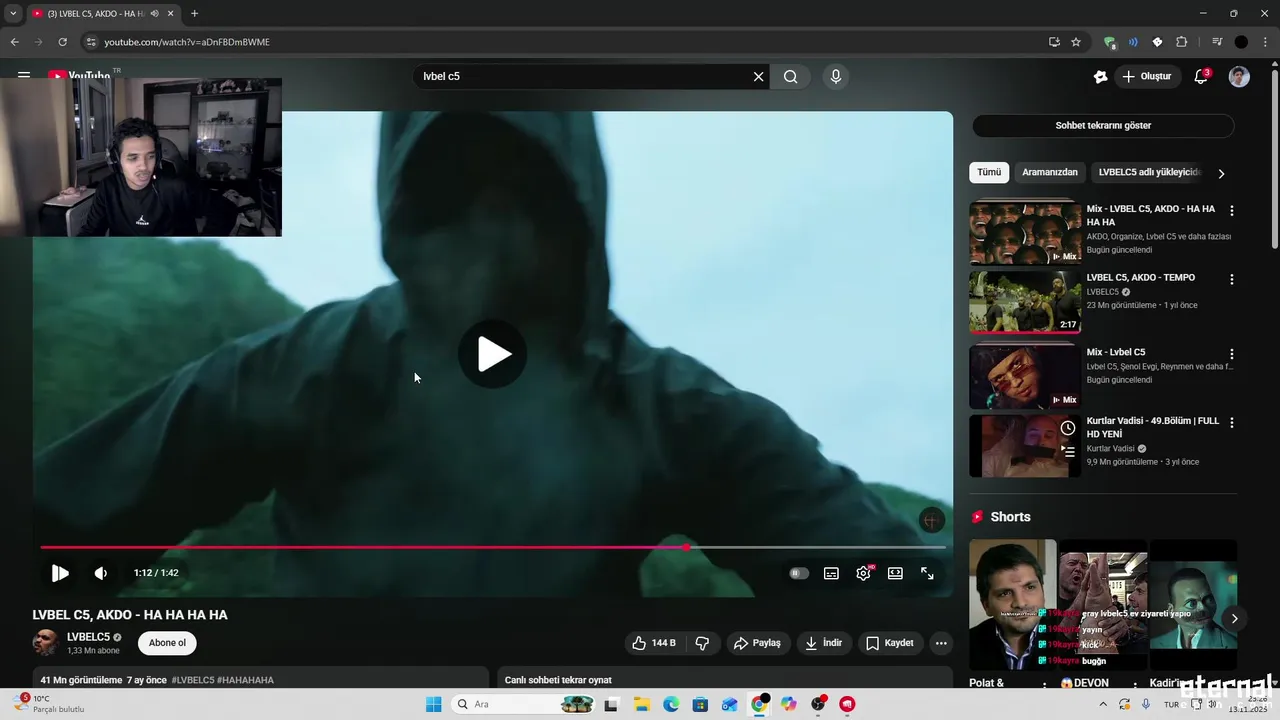The width and height of the screenshot is (1280, 720).
Task: Dislike the video with thumbs down
Action: coord(702,643)
